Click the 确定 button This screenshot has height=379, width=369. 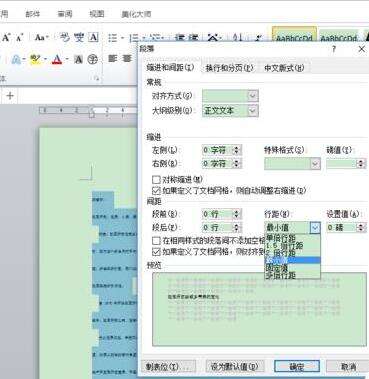click(297, 367)
